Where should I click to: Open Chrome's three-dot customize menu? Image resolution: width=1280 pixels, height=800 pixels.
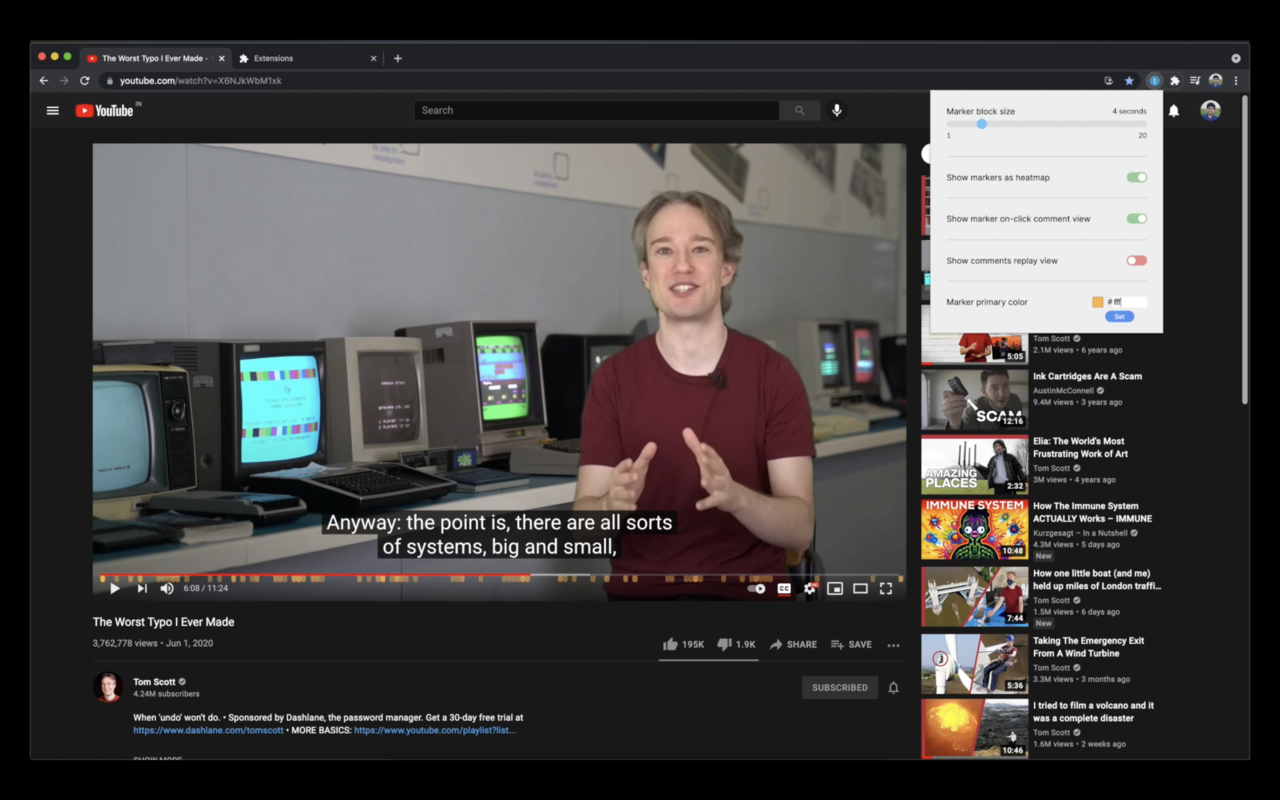1236,81
